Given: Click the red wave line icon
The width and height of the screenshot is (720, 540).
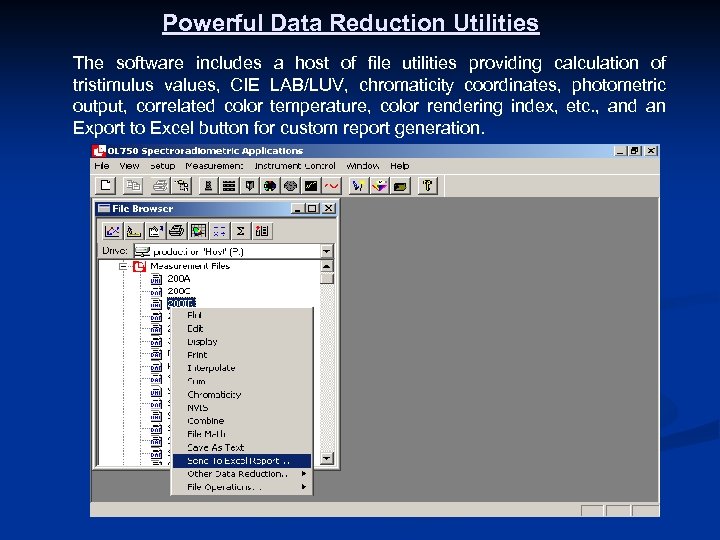Looking at the screenshot, I should (332, 186).
